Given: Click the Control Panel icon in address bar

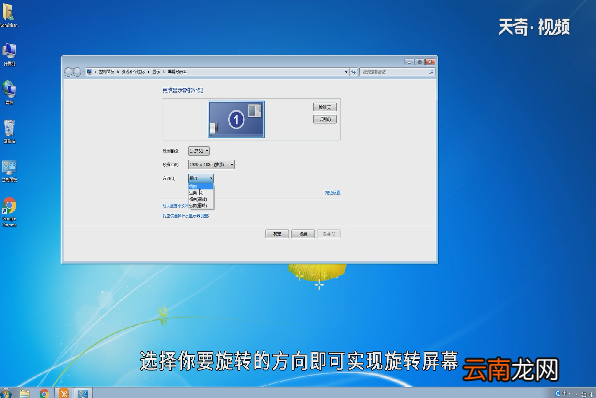Looking at the screenshot, I should pos(89,72).
